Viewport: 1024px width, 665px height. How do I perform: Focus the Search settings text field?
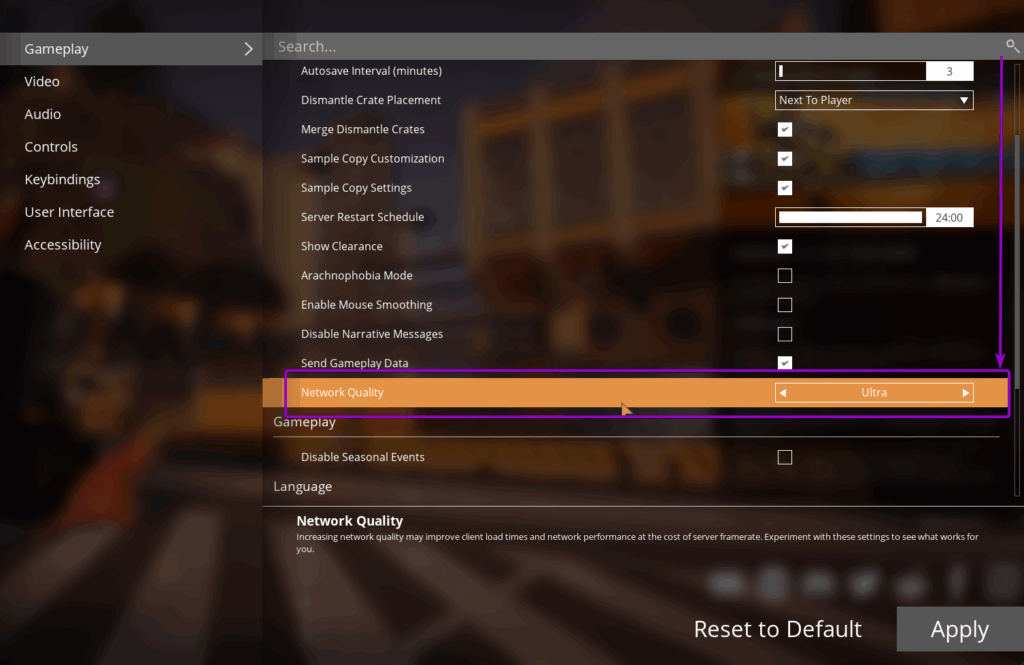click(630, 47)
